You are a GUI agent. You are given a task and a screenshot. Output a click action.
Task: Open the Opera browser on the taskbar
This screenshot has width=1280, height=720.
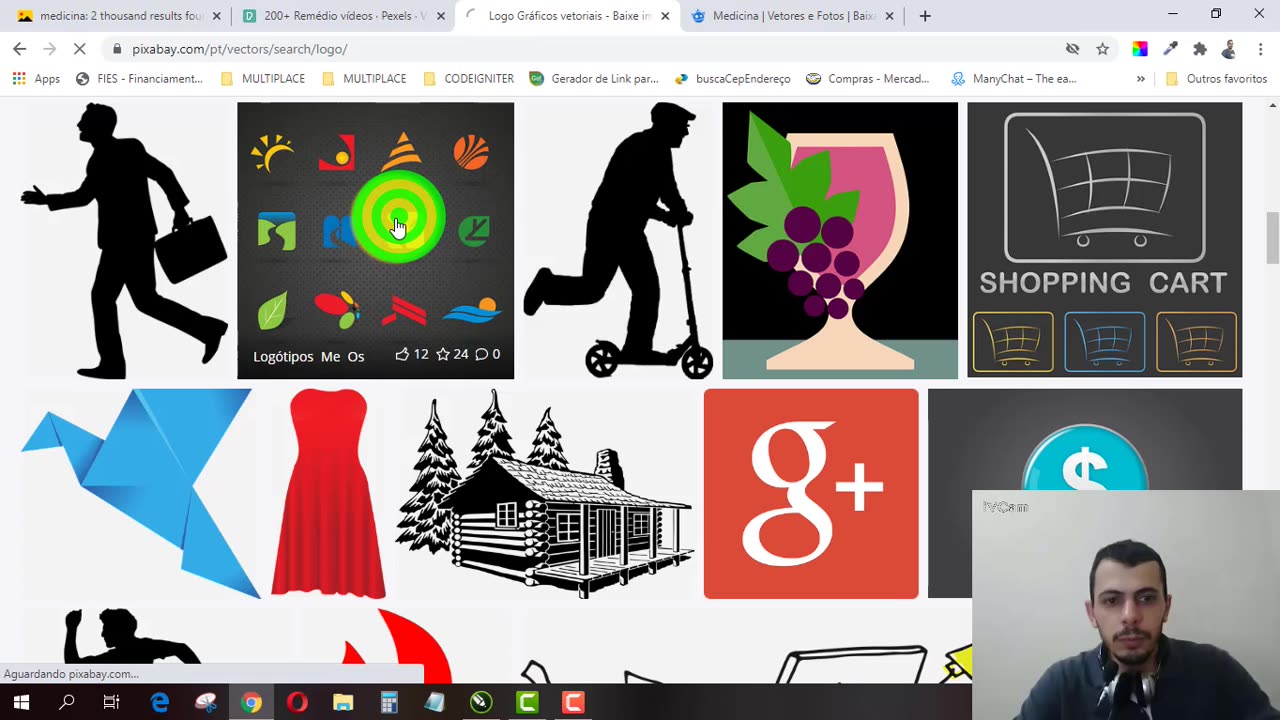[x=297, y=702]
